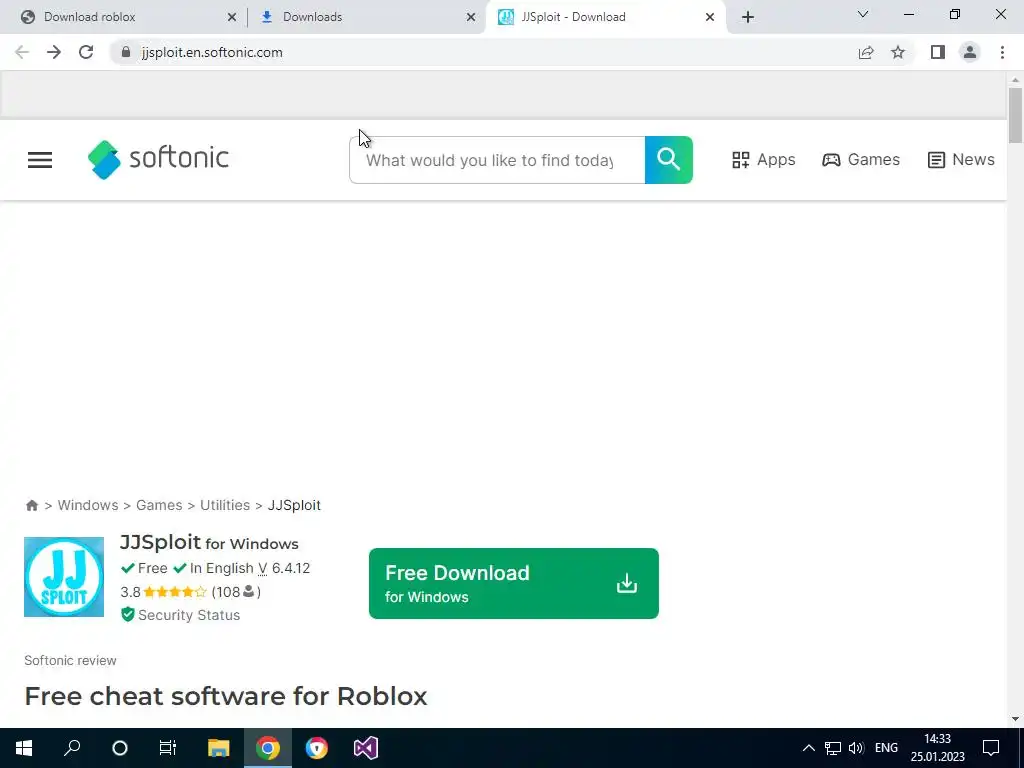Viewport: 1024px width, 768px height.
Task: Open Task View on the taskbar
Action: click(x=168, y=748)
